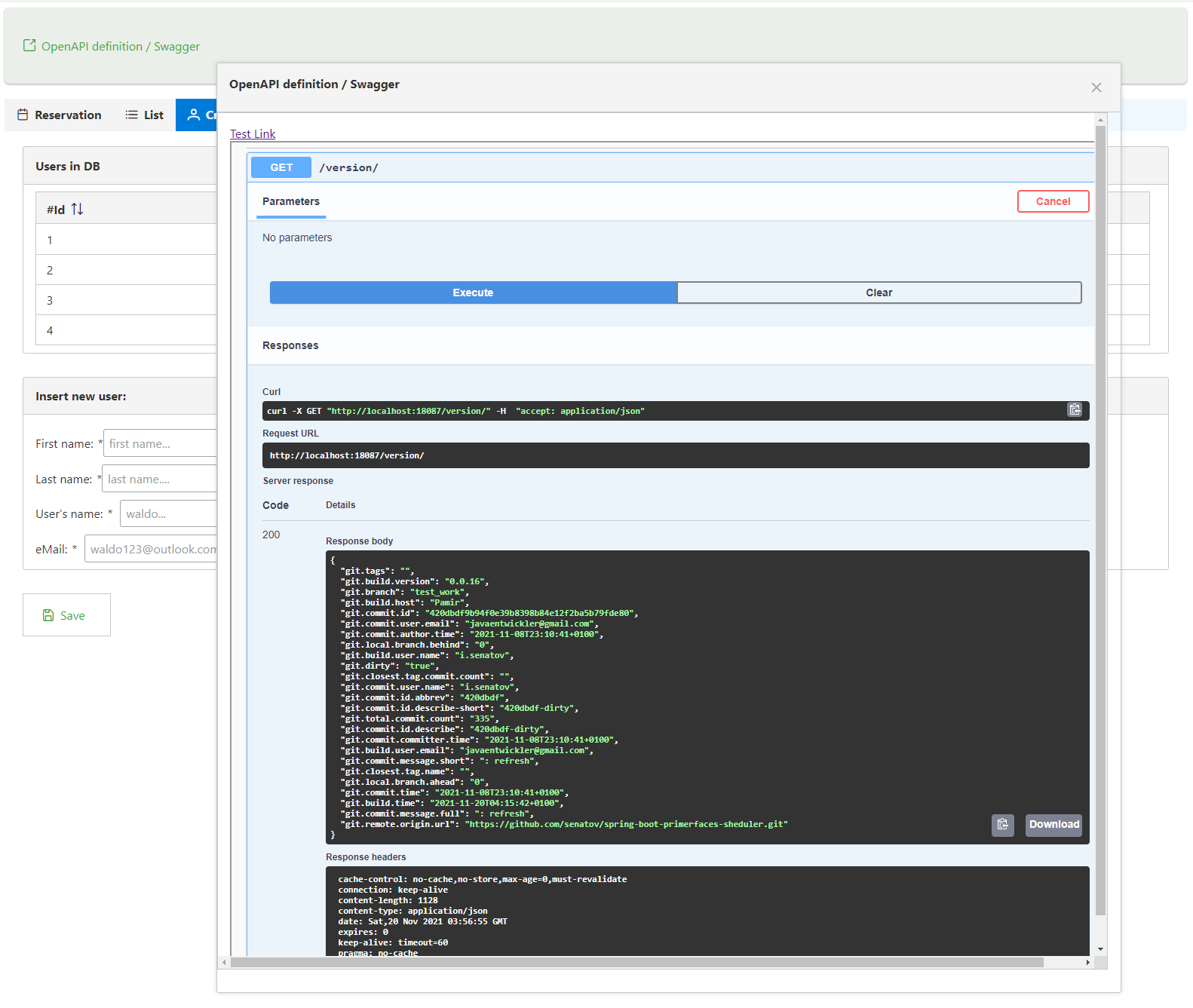
Task: Click the vertical scrollbar thumb in dialog
Action: coord(1100,520)
